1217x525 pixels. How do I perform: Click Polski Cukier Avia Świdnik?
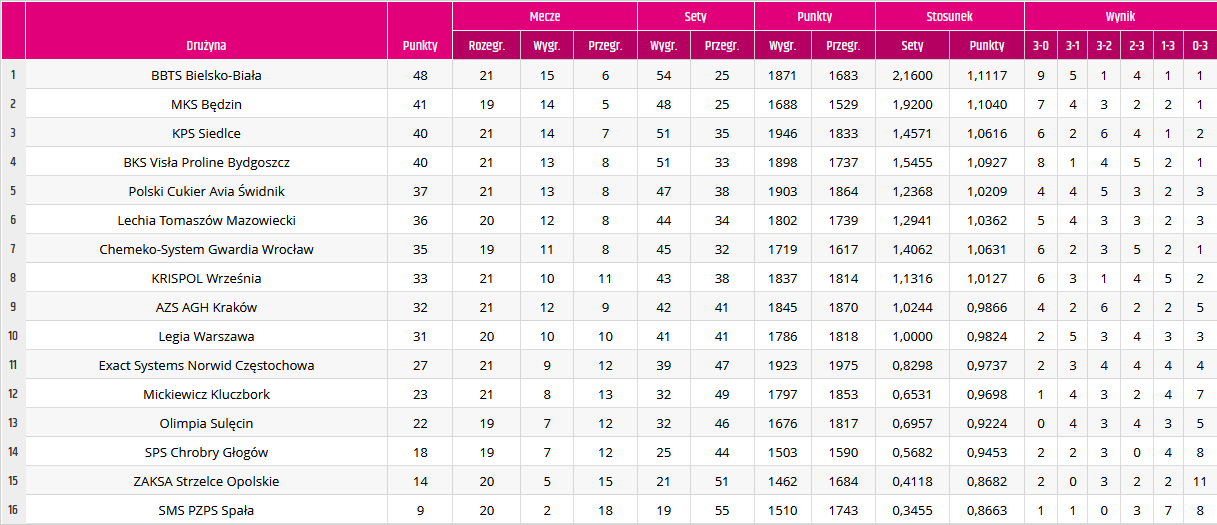coord(206,192)
